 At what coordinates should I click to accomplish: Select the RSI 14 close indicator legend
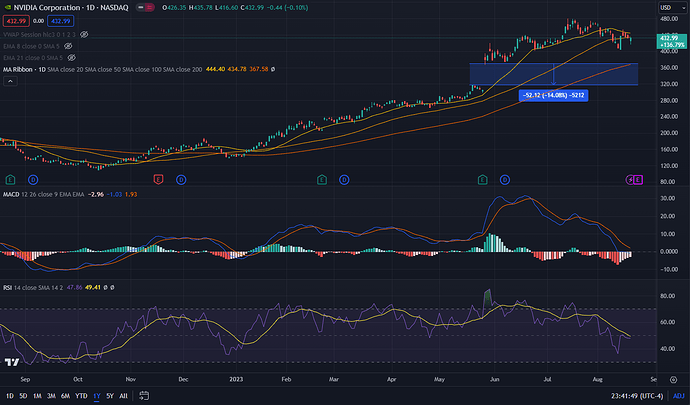coord(33,287)
